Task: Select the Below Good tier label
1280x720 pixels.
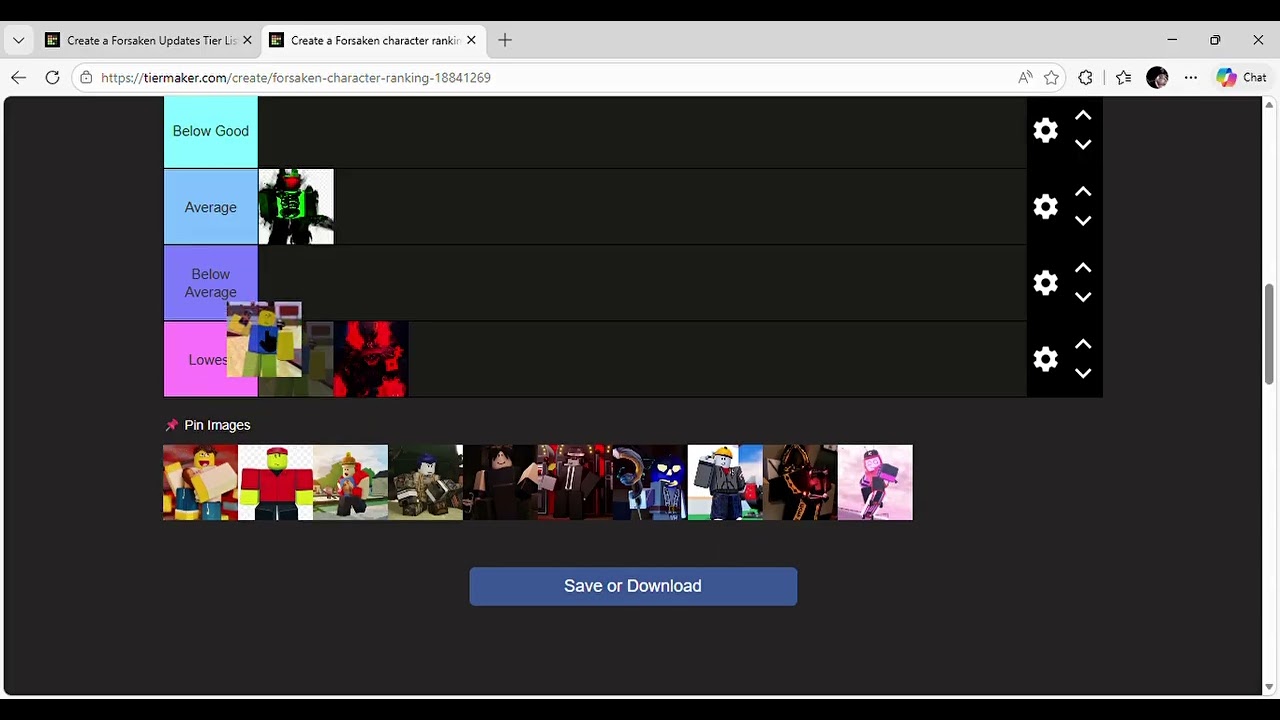Action: (x=210, y=131)
